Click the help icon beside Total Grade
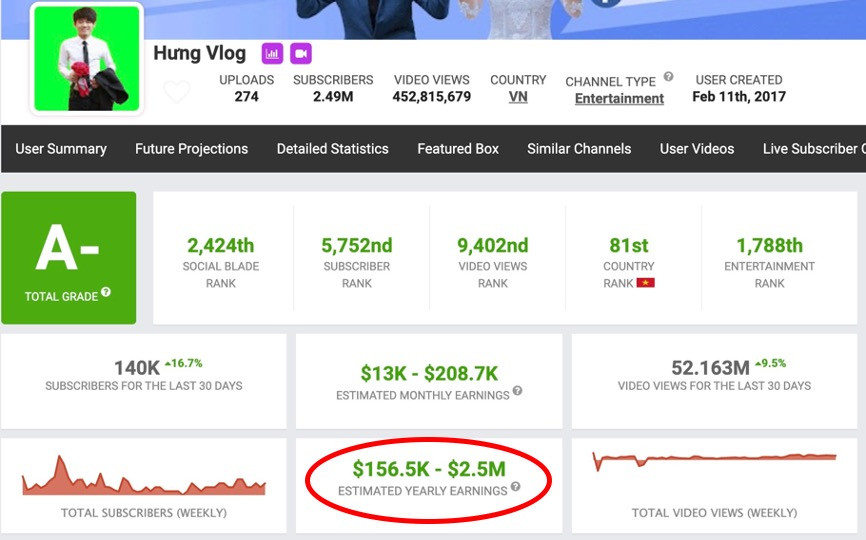The height and width of the screenshot is (540, 866). (x=106, y=293)
